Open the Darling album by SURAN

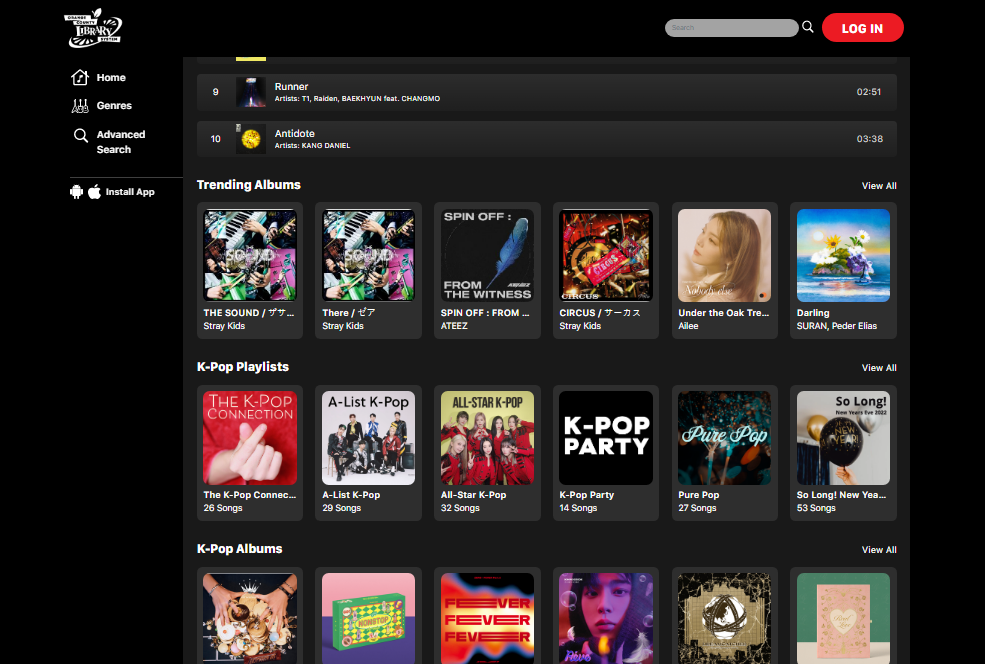[x=843, y=256]
